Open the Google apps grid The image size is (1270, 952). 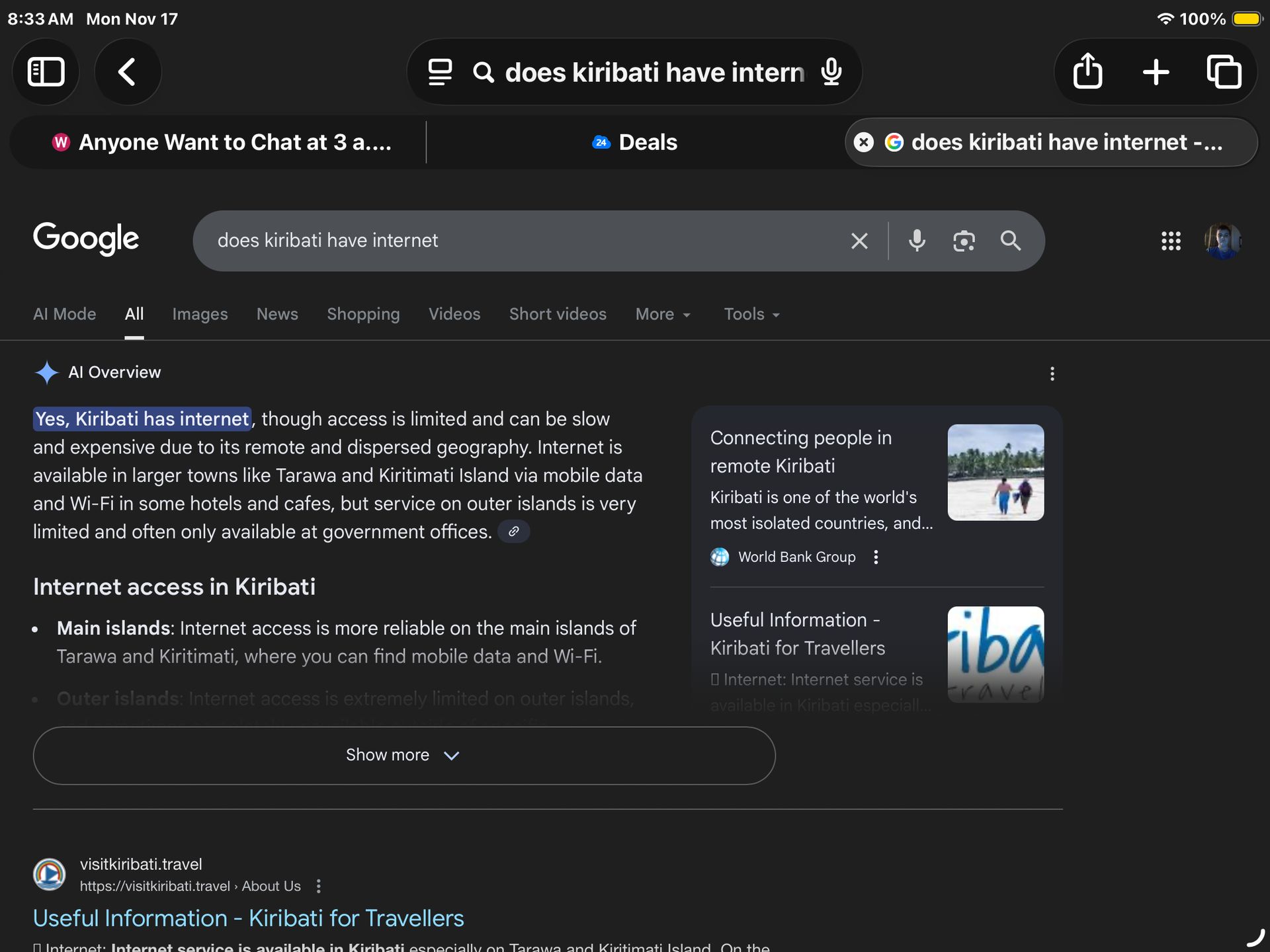1171,241
